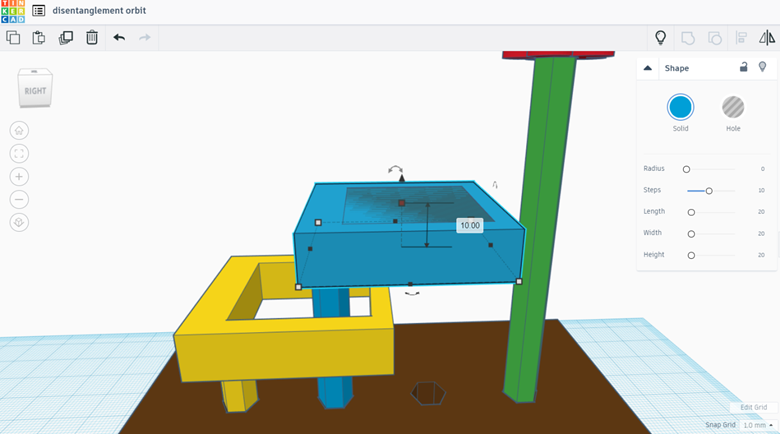This screenshot has width=780, height=434.
Task: Click the Radius slider handle
Action: click(x=686, y=169)
